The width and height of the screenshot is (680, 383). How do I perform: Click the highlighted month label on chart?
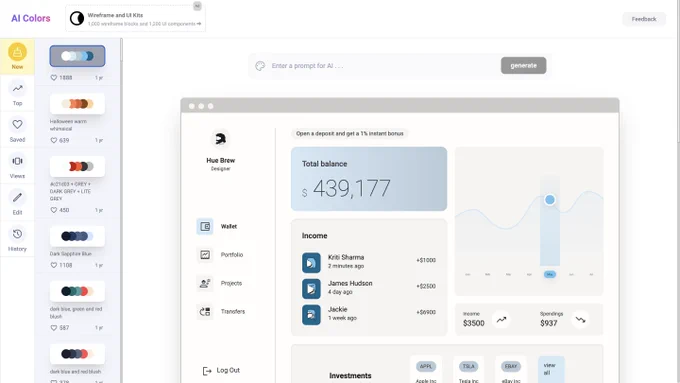click(x=549, y=275)
